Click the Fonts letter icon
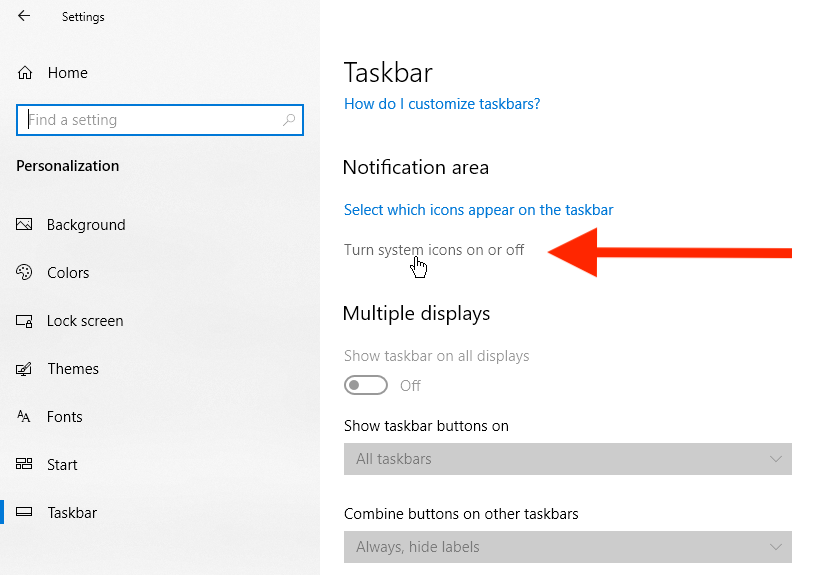Image resolution: width=826 pixels, height=575 pixels. tap(24, 417)
